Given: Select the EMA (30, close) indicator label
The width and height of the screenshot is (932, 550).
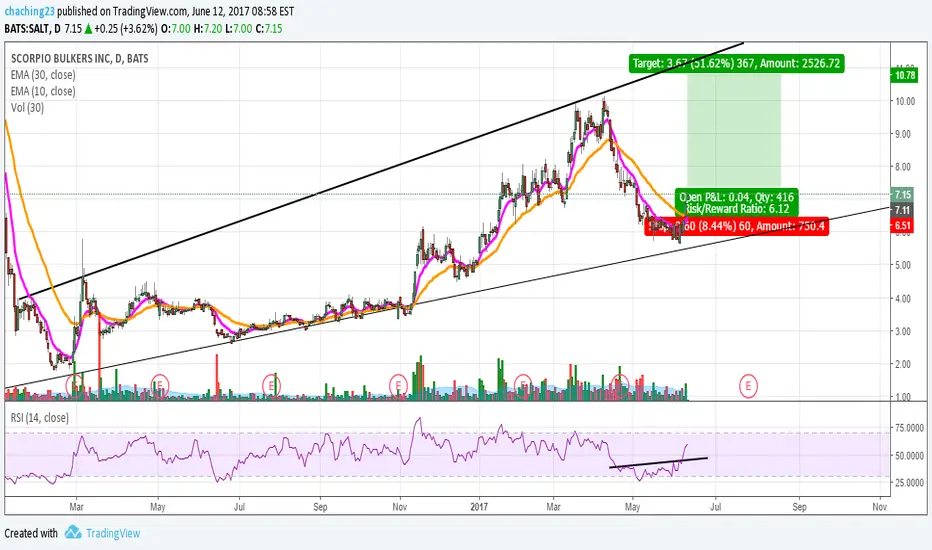Looking at the screenshot, I should click(43, 75).
